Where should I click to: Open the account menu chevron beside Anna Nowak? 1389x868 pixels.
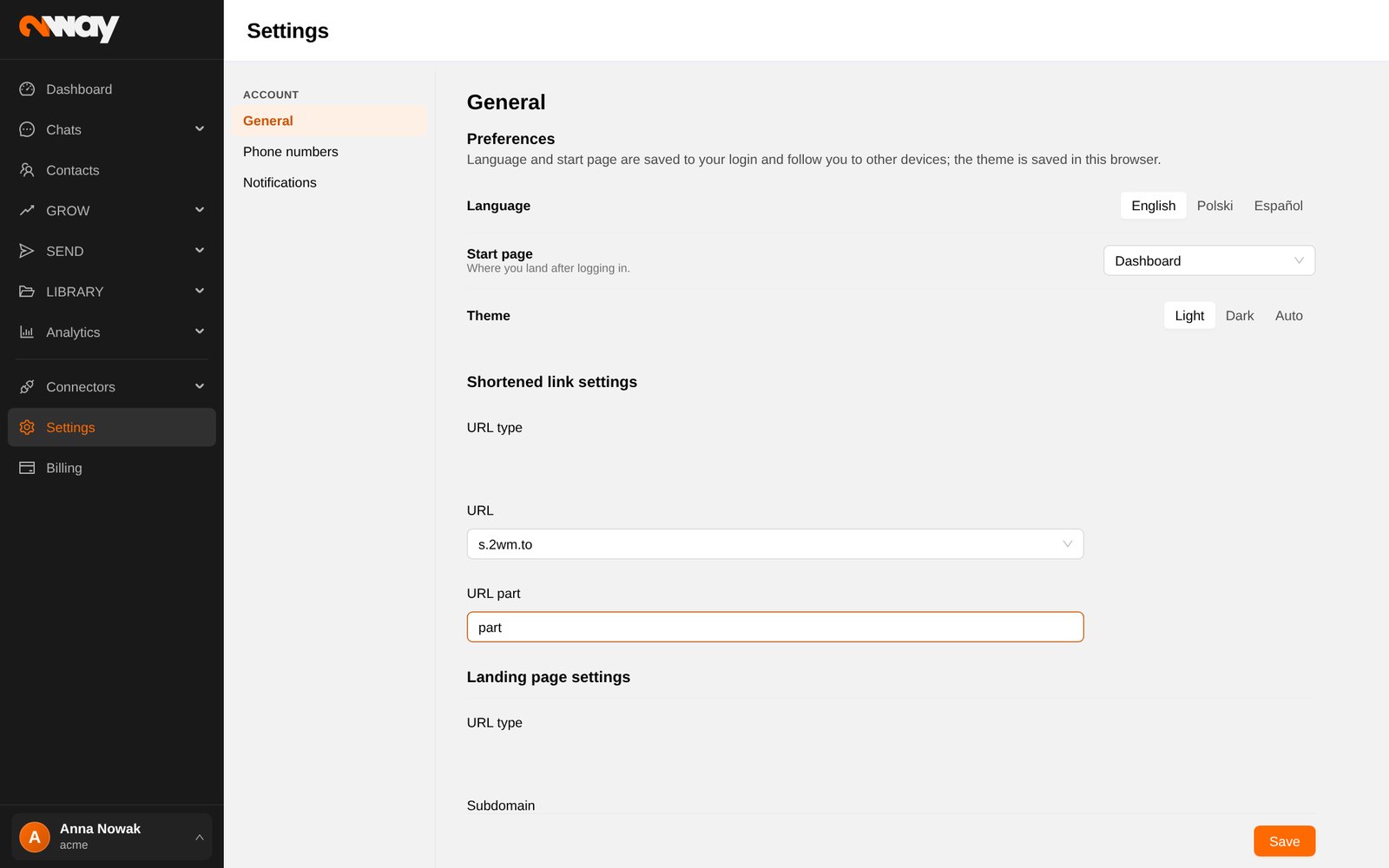200,837
